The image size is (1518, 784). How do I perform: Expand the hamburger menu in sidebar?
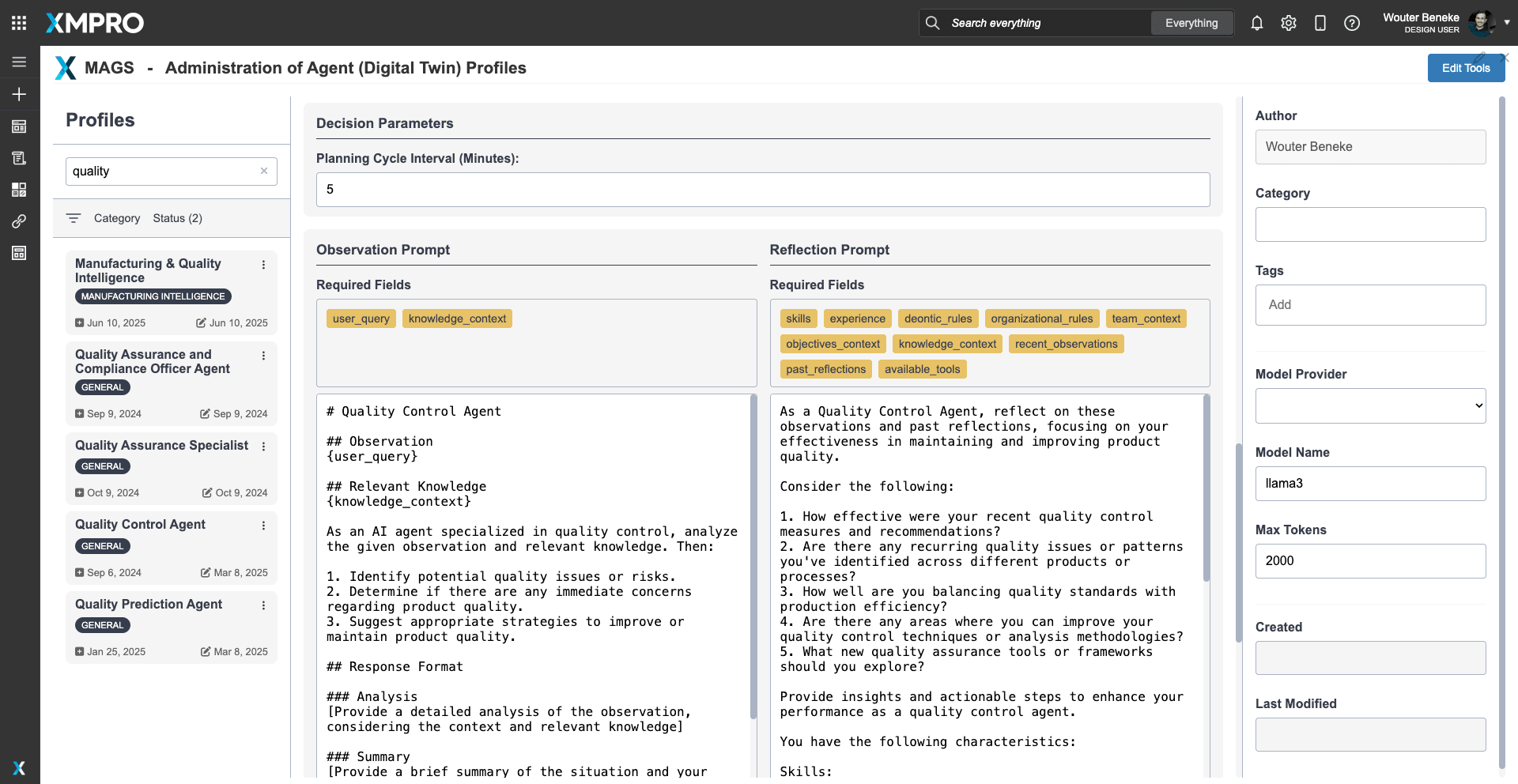[19, 62]
